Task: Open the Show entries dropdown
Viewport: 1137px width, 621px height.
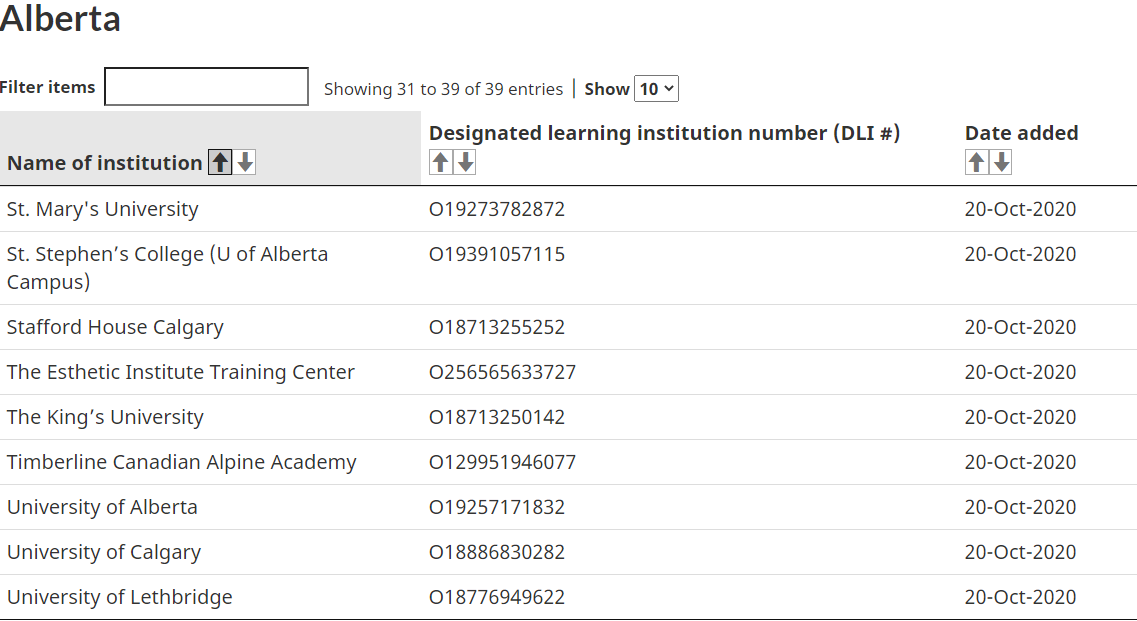Action: 656,89
